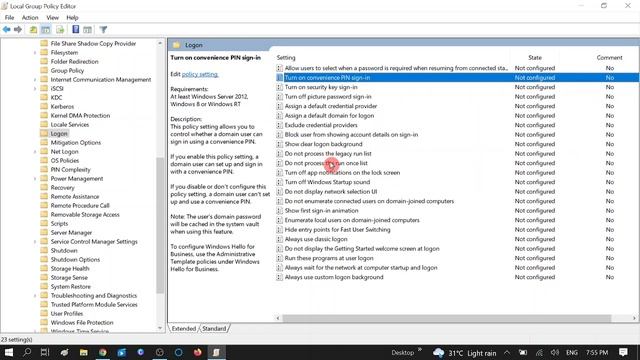Click the Logon folder icon in tree
The height and width of the screenshot is (360, 640).
pos(44,133)
